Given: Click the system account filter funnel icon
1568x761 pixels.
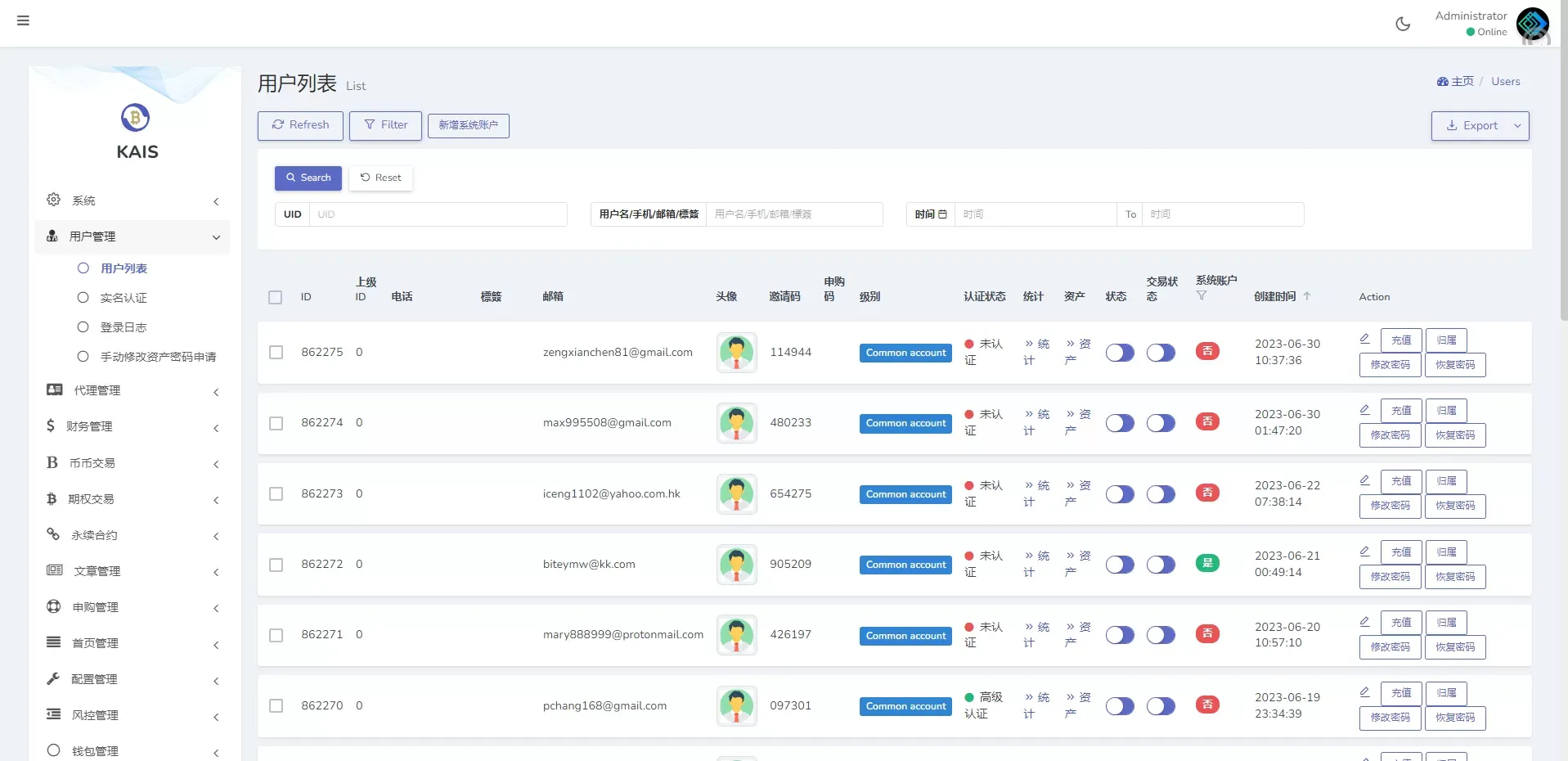Looking at the screenshot, I should (x=1202, y=295).
